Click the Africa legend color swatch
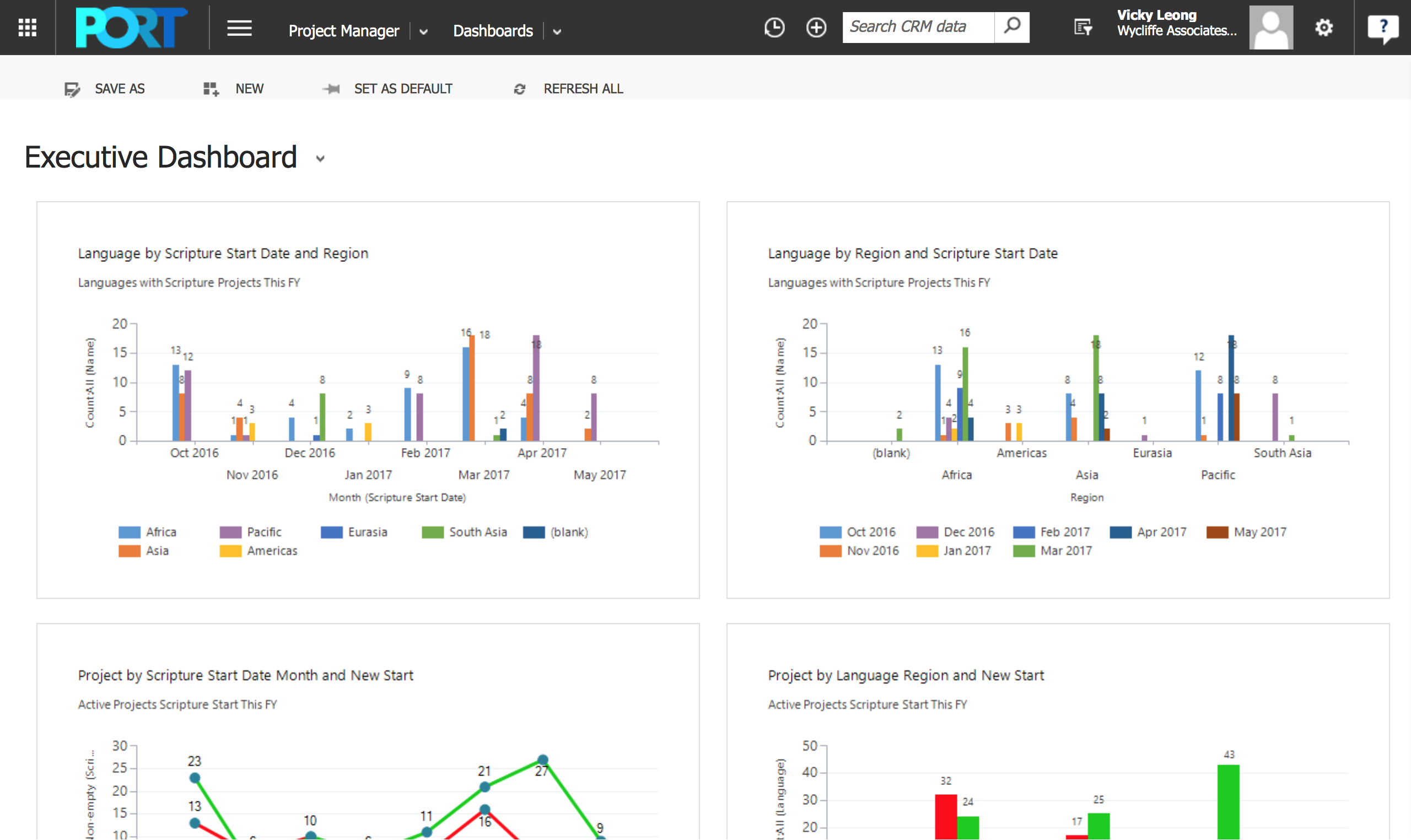1411x840 pixels. 129,532
